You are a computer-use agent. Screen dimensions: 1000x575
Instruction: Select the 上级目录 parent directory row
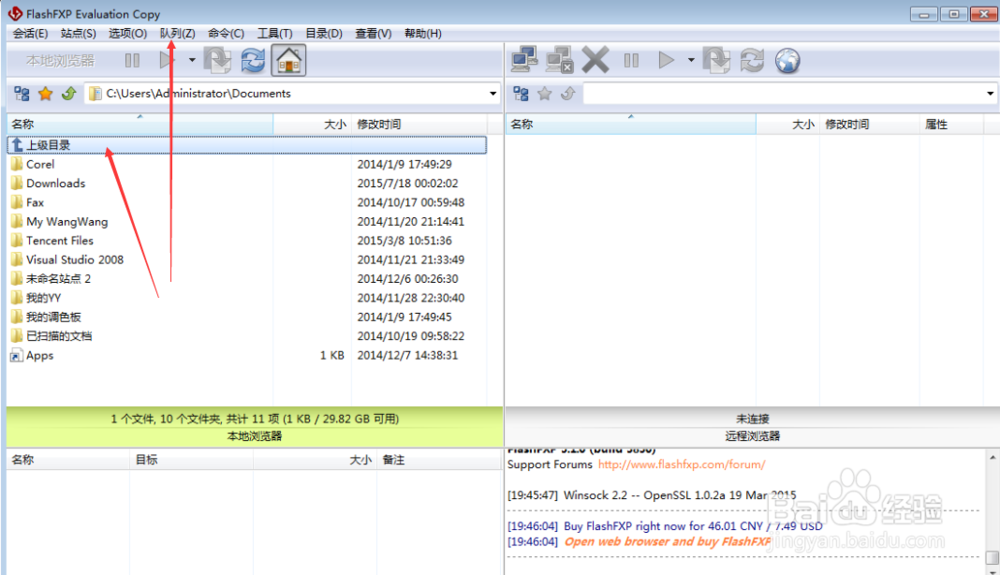[247, 145]
